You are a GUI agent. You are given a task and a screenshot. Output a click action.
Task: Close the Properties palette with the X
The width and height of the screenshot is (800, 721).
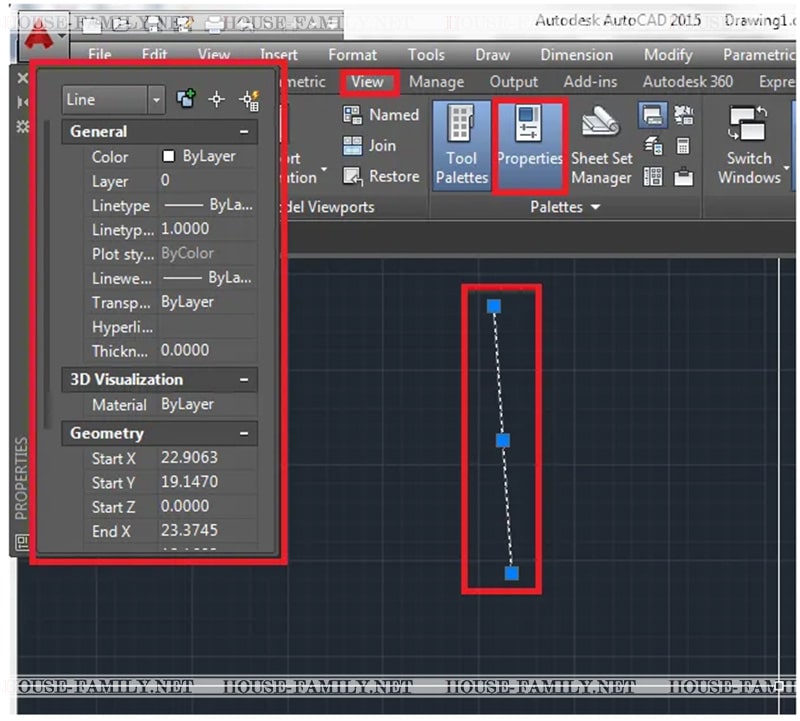[23, 78]
